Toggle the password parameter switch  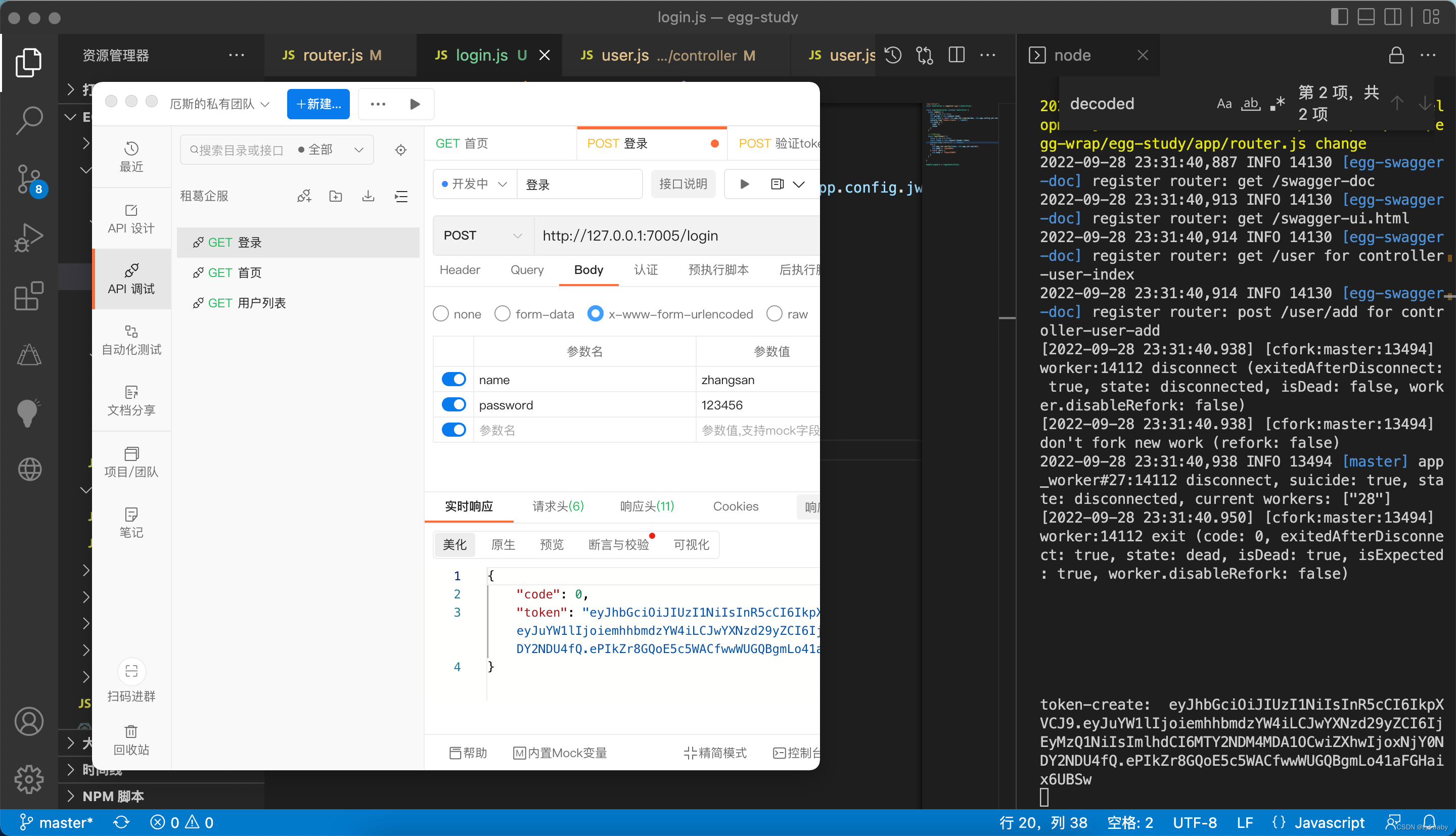pyautogui.click(x=453, y=405)
